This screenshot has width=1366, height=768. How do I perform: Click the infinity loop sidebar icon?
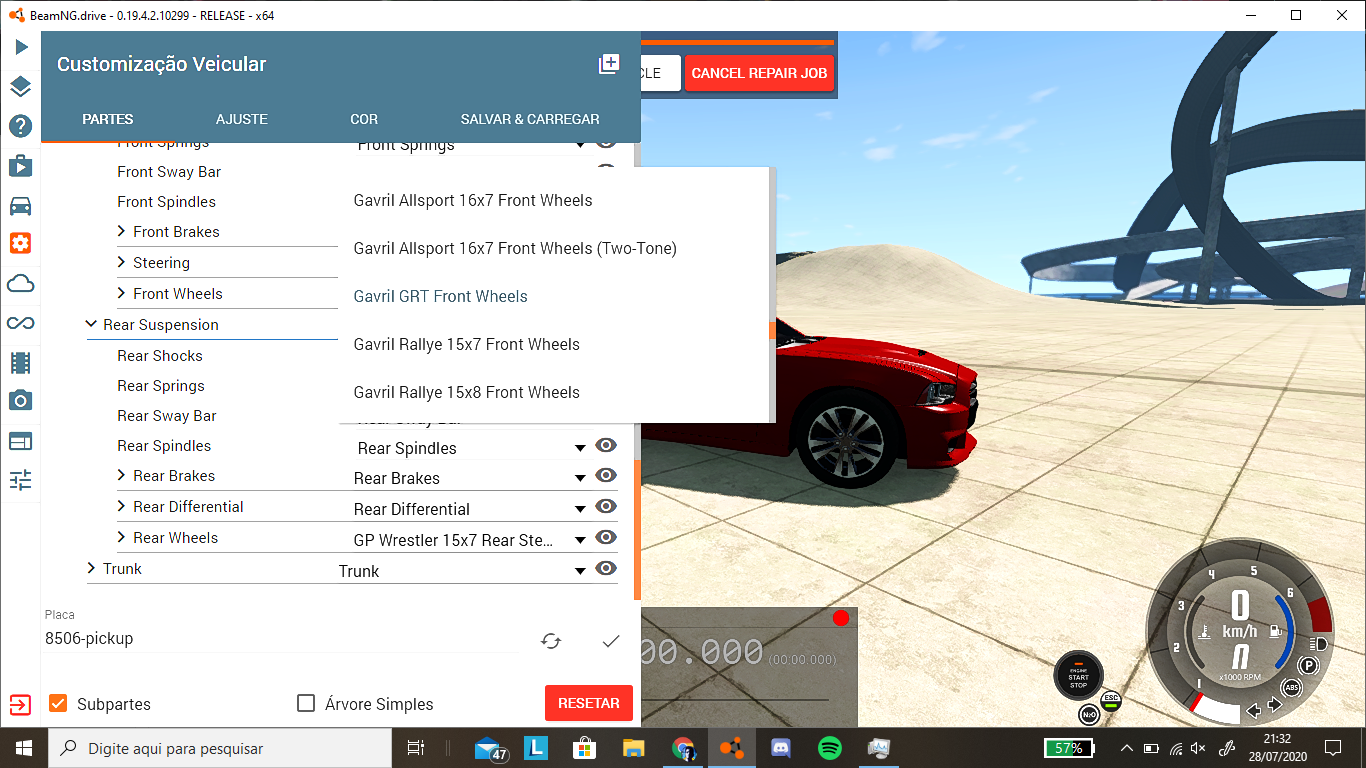click(x=20, y=323)
